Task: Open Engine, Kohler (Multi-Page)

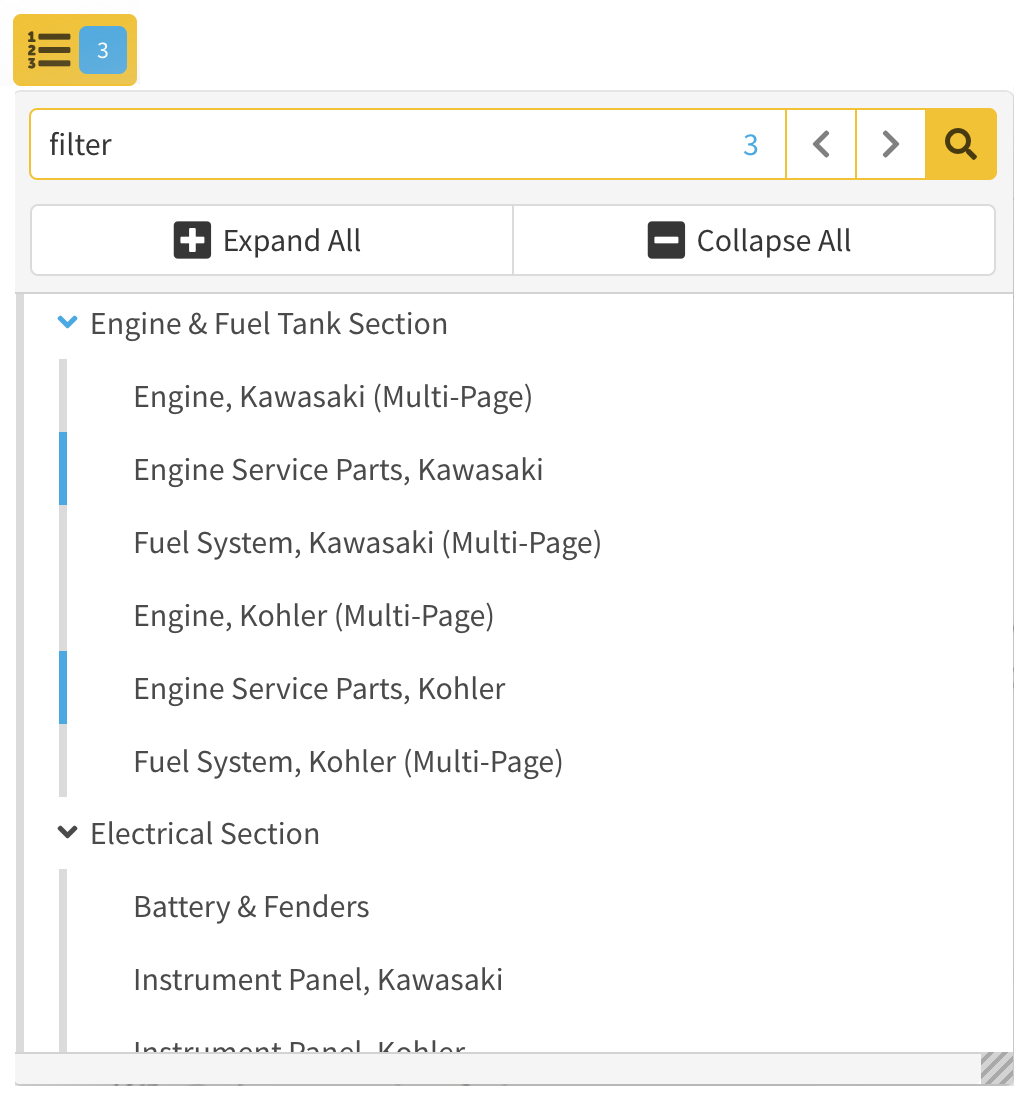Action: click(x=314, y=616)
